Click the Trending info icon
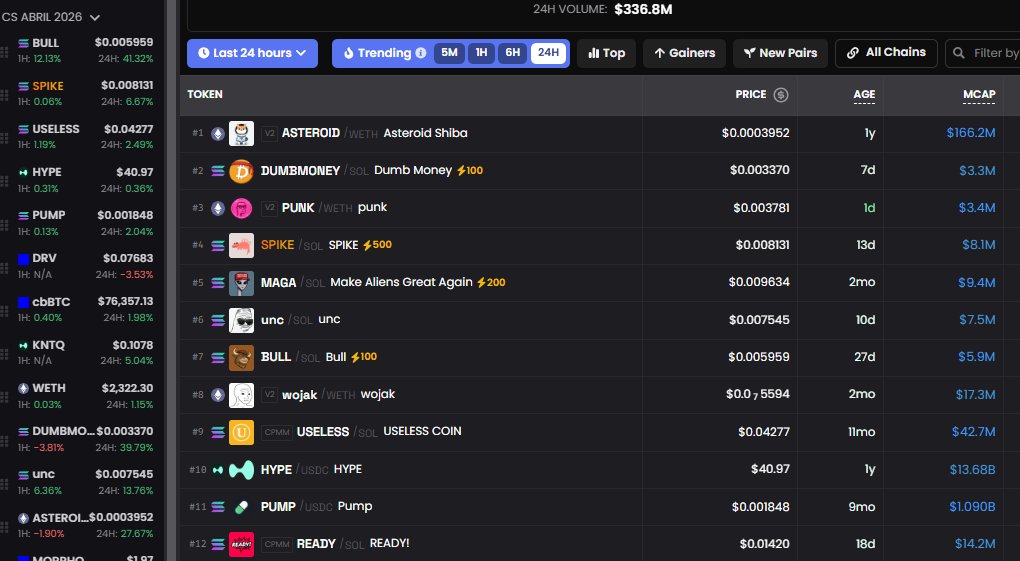This screenshot has width=1020, height=561. point(421,53)
